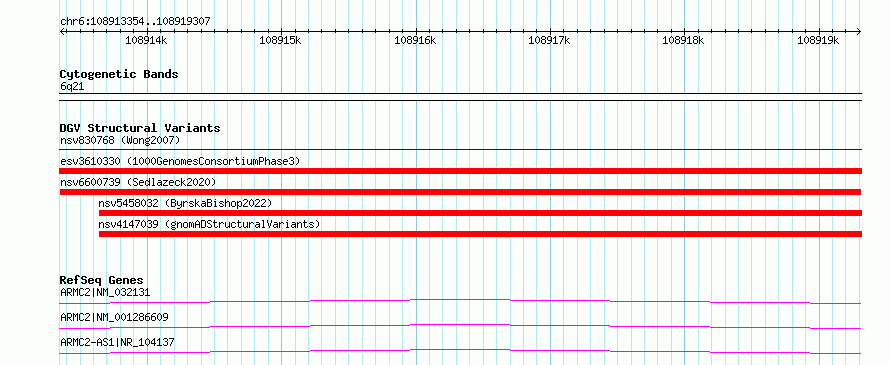
Task: Click the right arrow end of ruler
Action: pyautogui.click(x=859, y=31)
